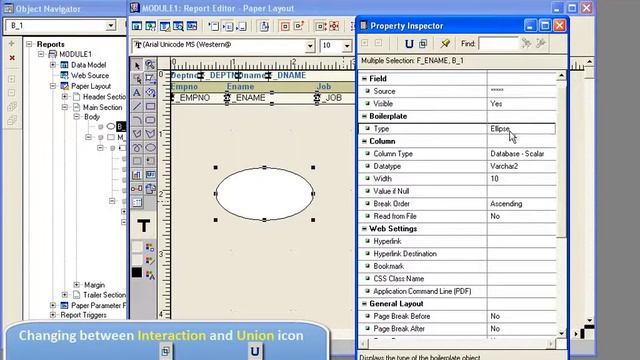This screenshot has height=360, width=640.
Task: Expand Report Triggers tree node
Action: tap(53, 315)
